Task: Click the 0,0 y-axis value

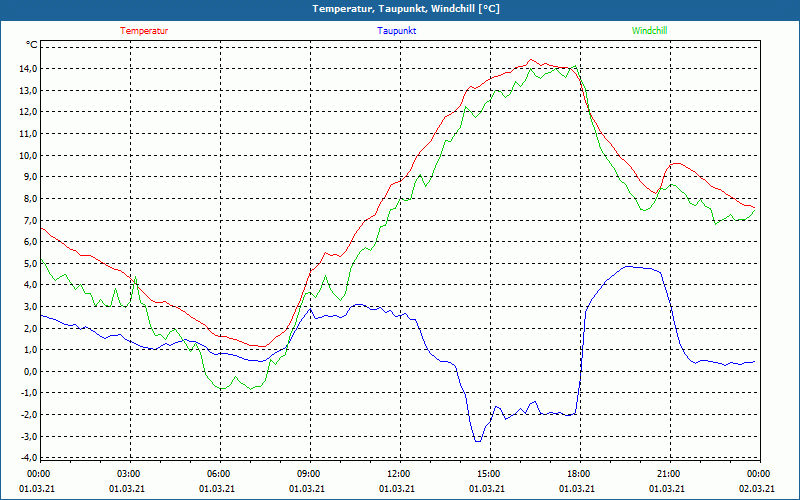Action: 30,371
